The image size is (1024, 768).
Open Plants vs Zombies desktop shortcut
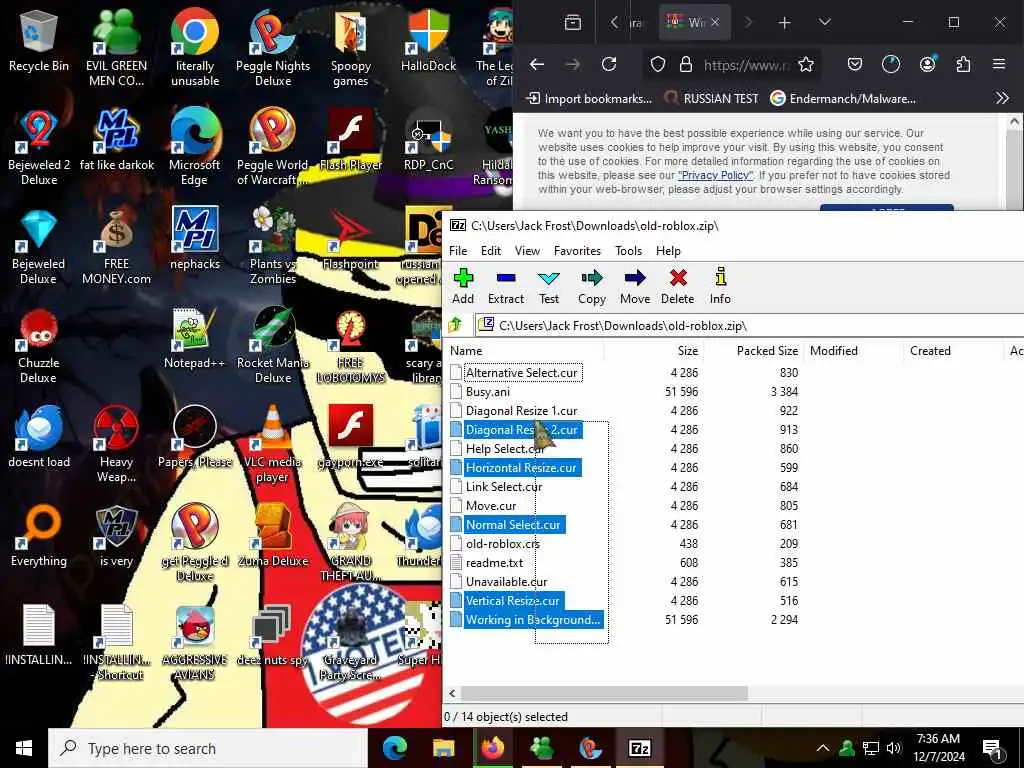tap(273, 246)
